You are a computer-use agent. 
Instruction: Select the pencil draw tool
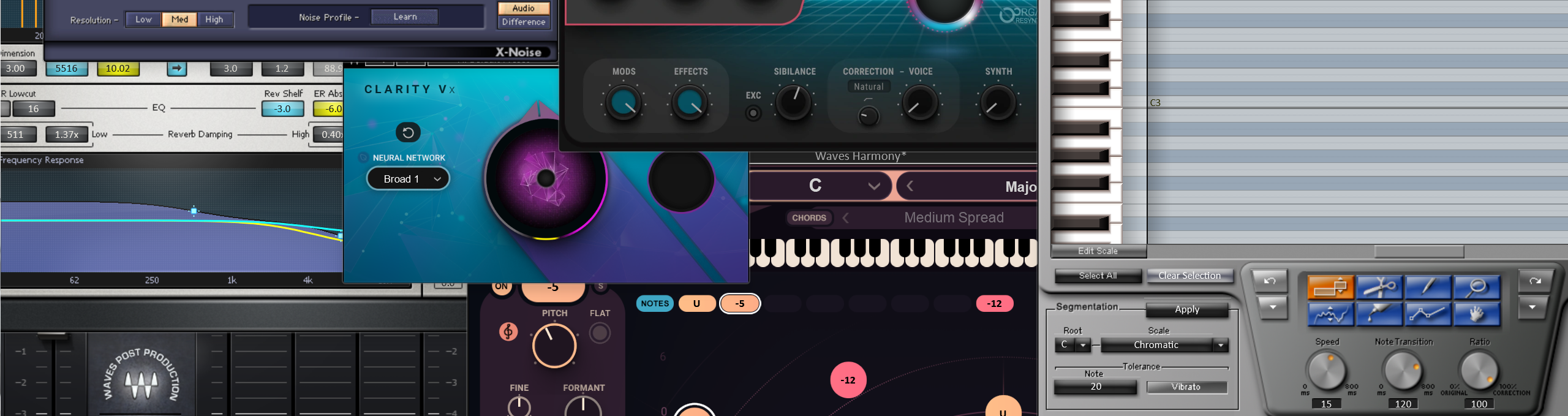point(1428,287)
